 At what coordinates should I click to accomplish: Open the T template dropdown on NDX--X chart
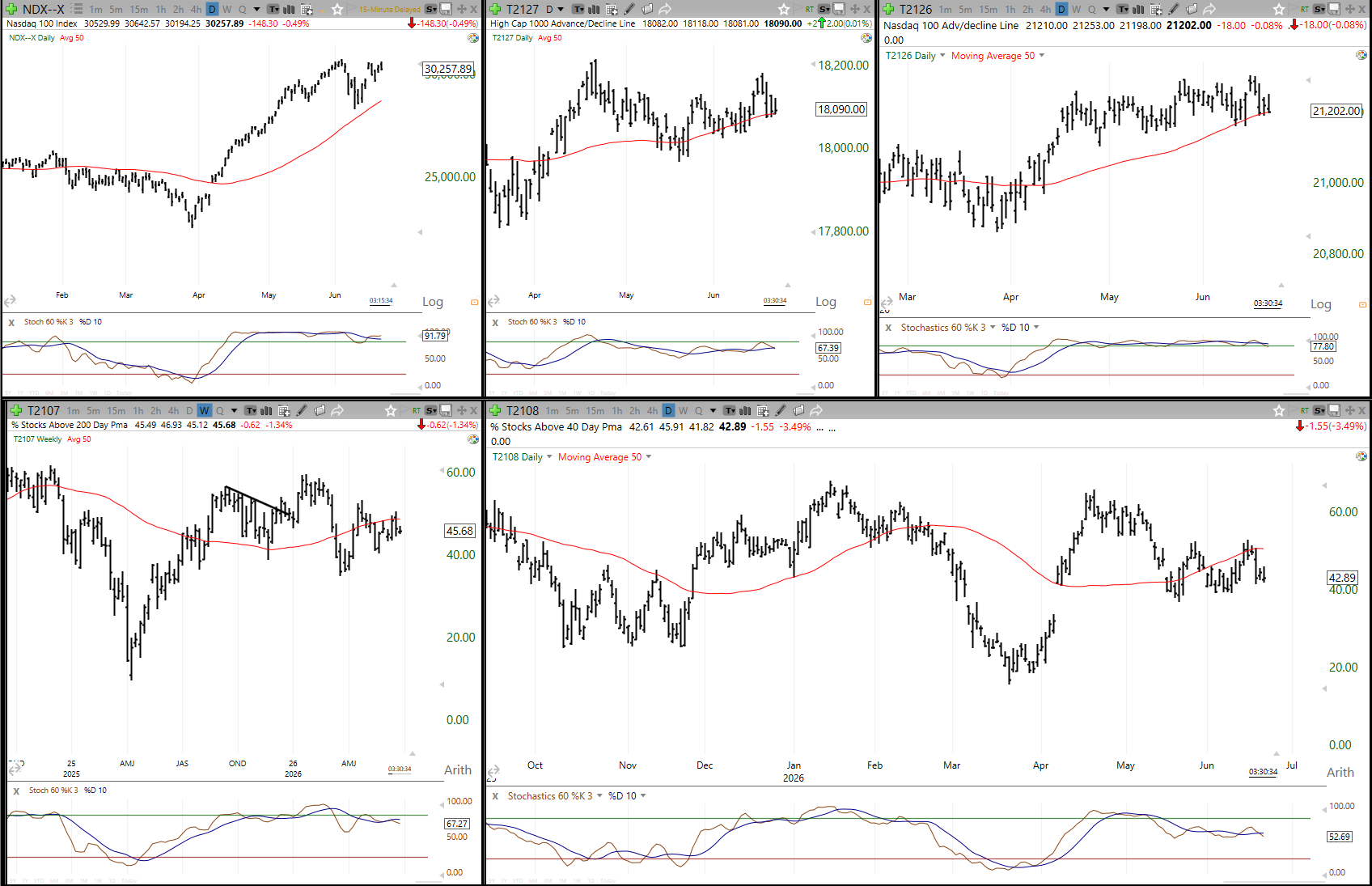[273, 9]
